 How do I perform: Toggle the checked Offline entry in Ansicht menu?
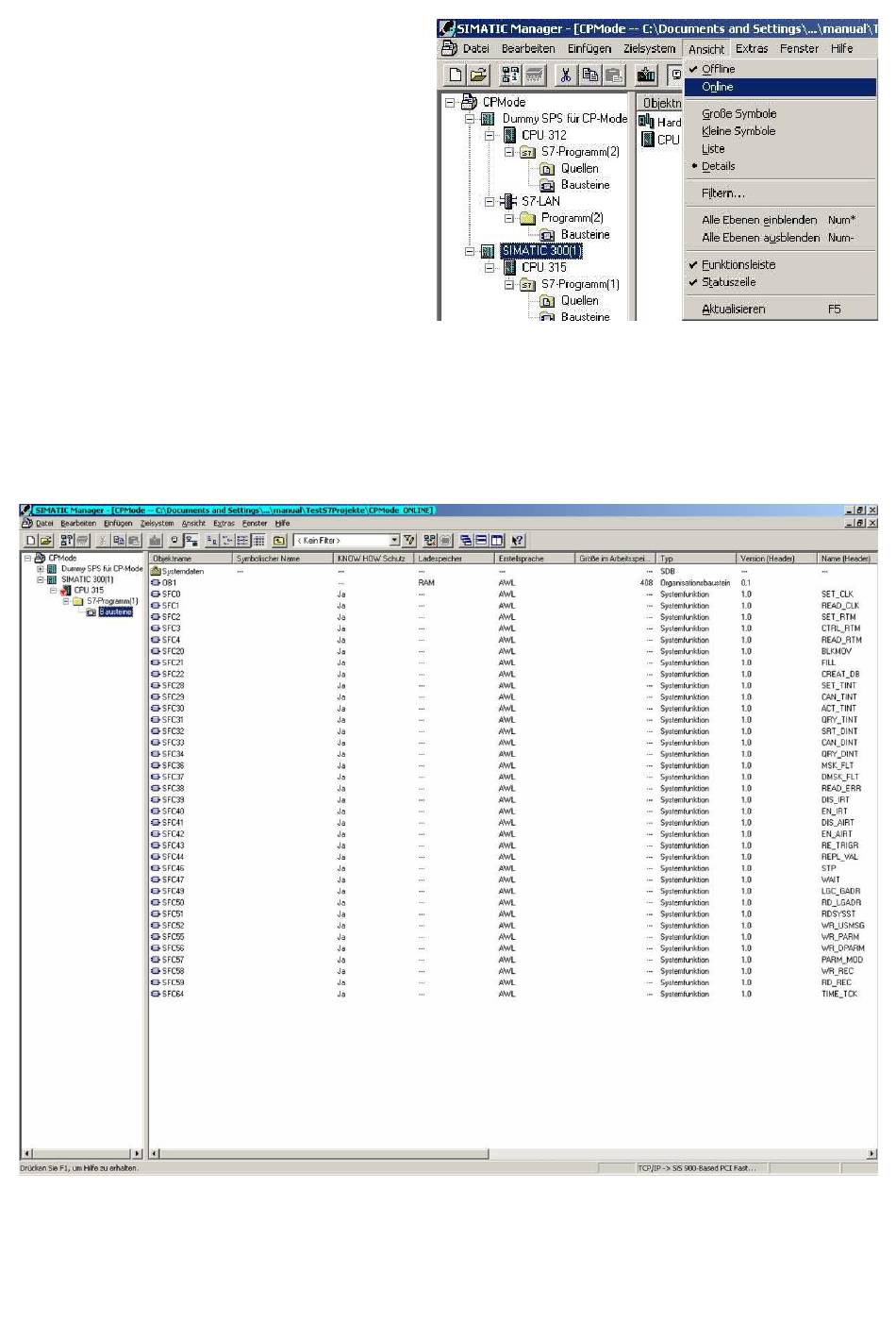pyautogui.click(x=780, y=69)
